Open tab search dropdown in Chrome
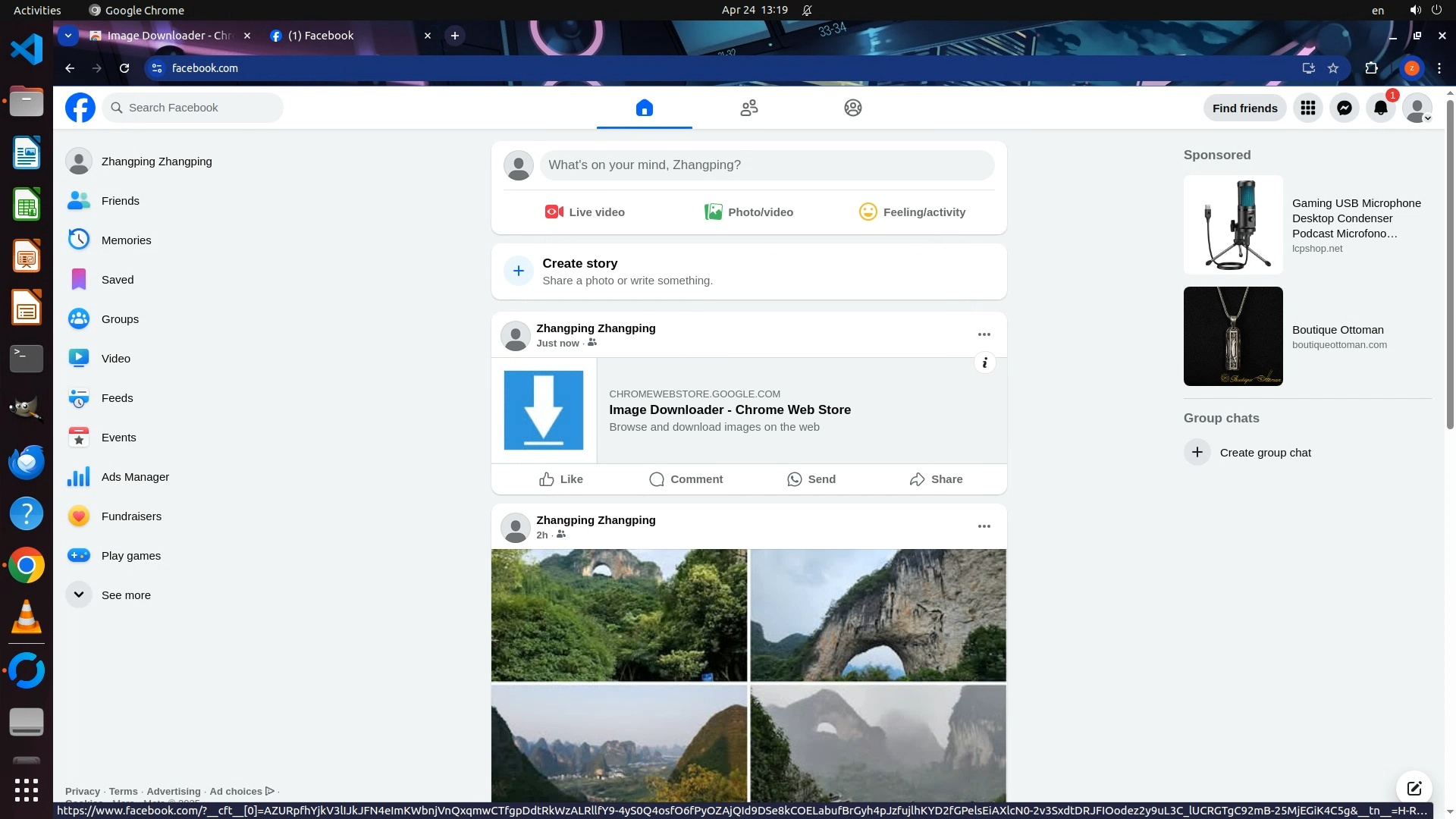The height and width of the screenshot is (819, 1456). pos(68,36)
